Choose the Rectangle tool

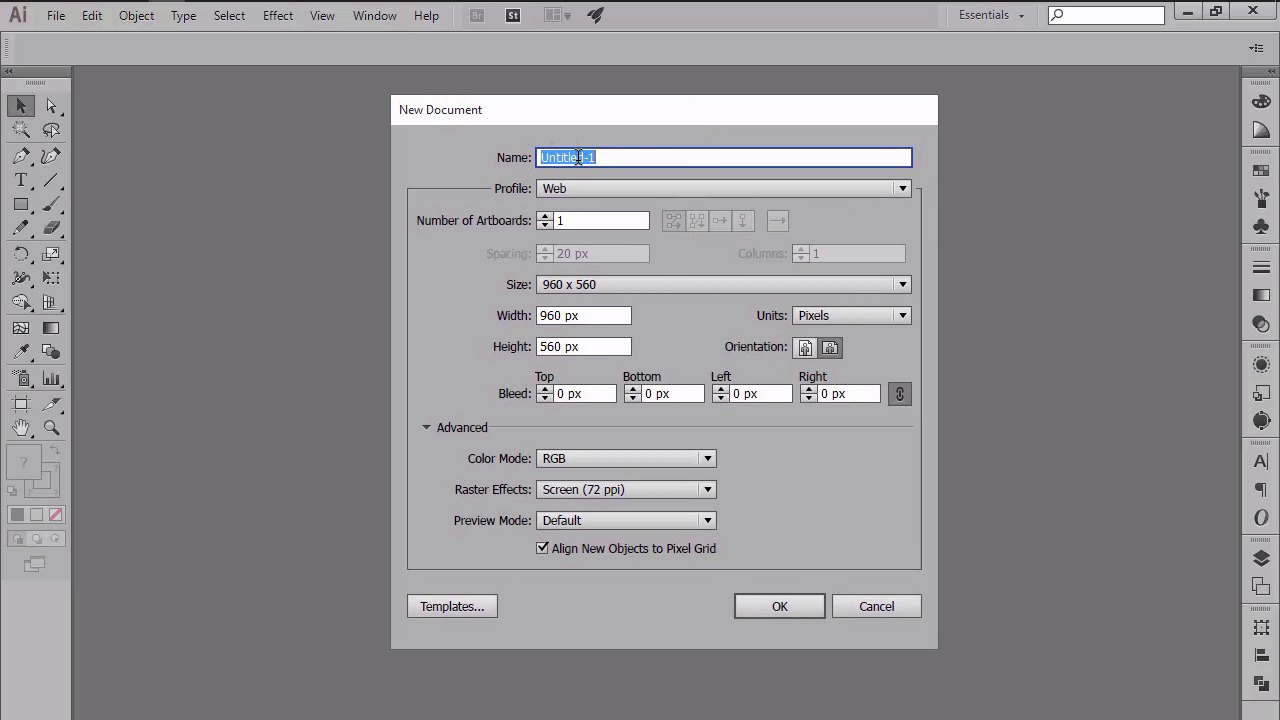[x=21, y=205]
